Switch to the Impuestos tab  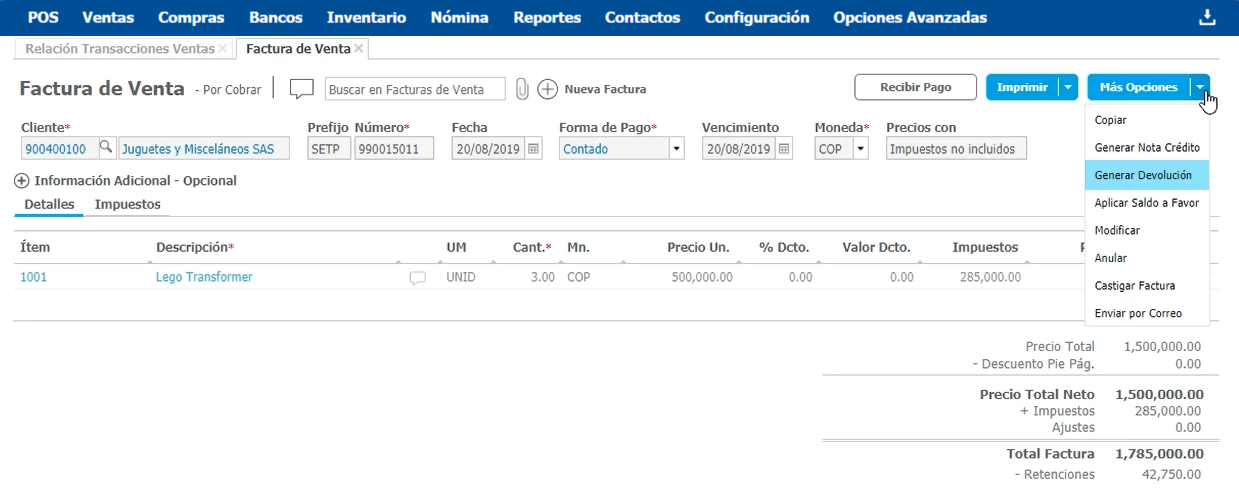pos(127,204)
